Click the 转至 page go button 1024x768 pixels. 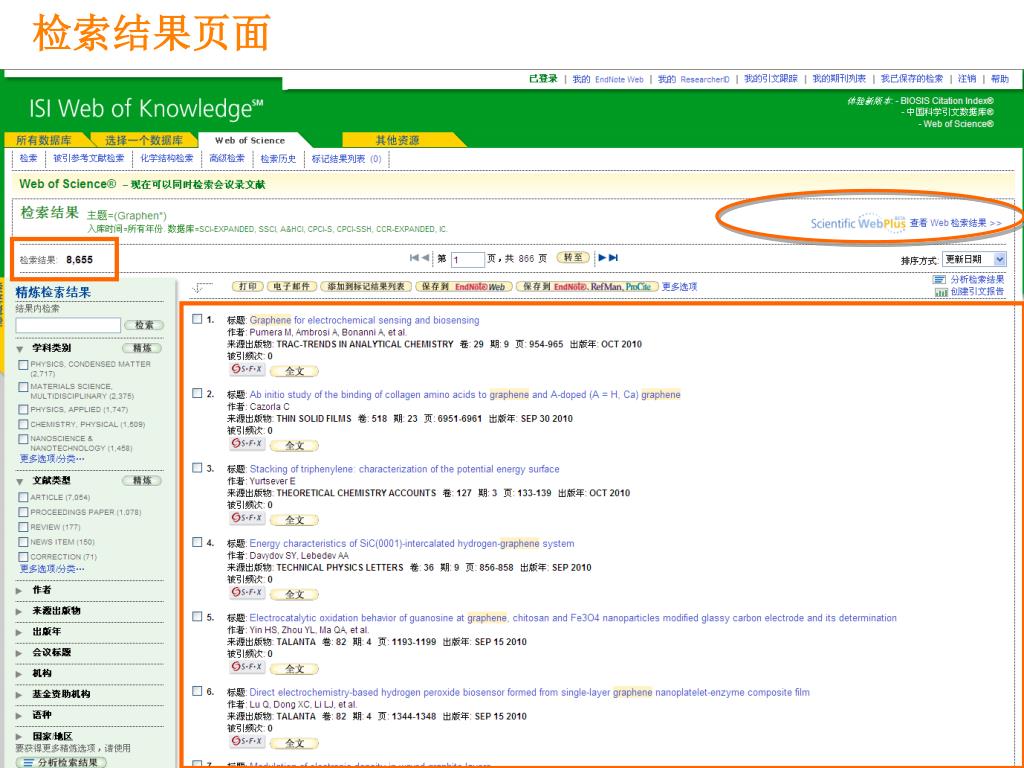pos(573,257)
